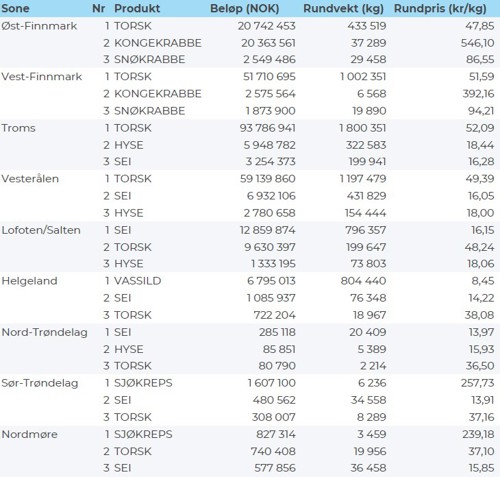Select the Nord-Trøndelag zone cell

44,332
